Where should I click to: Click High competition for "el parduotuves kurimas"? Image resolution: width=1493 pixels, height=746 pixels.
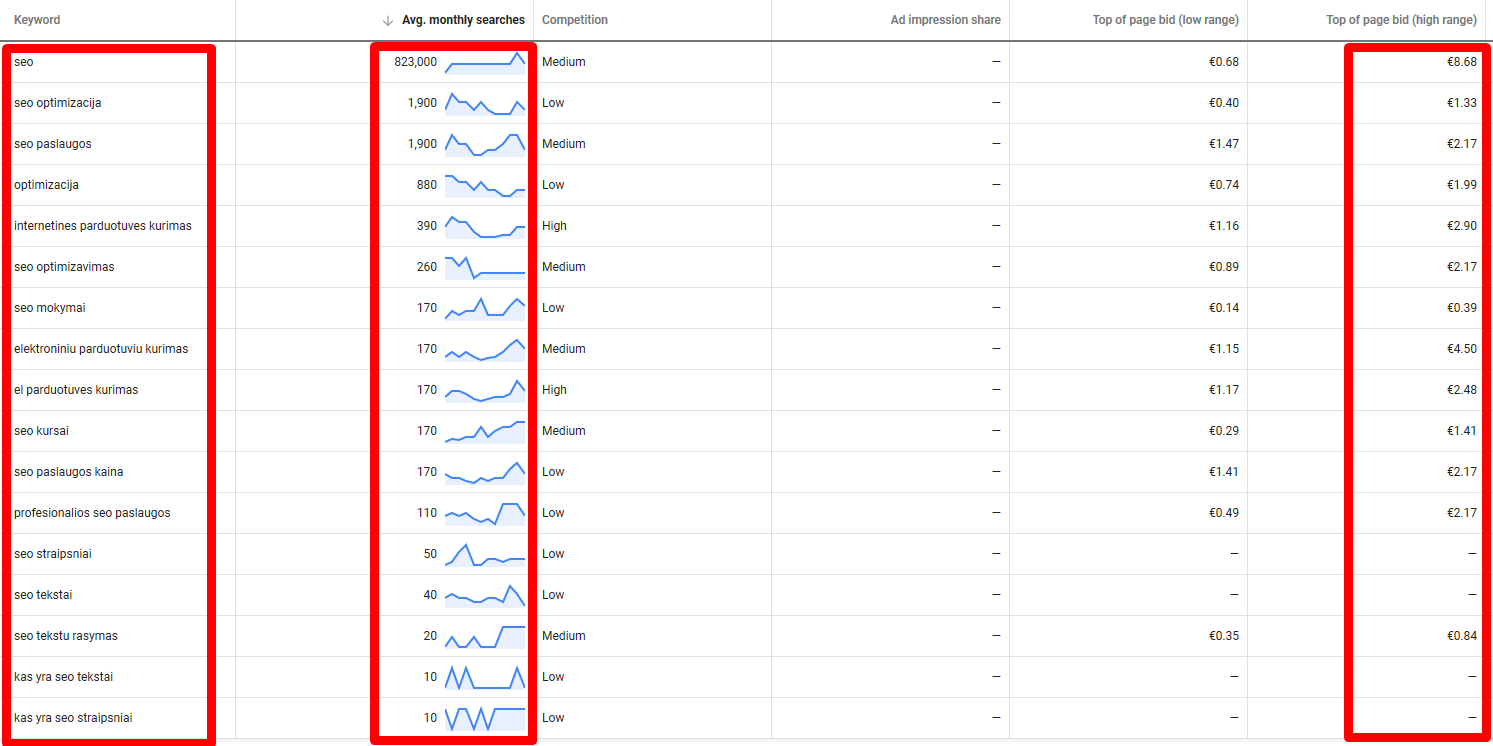(x=554, y=390)
